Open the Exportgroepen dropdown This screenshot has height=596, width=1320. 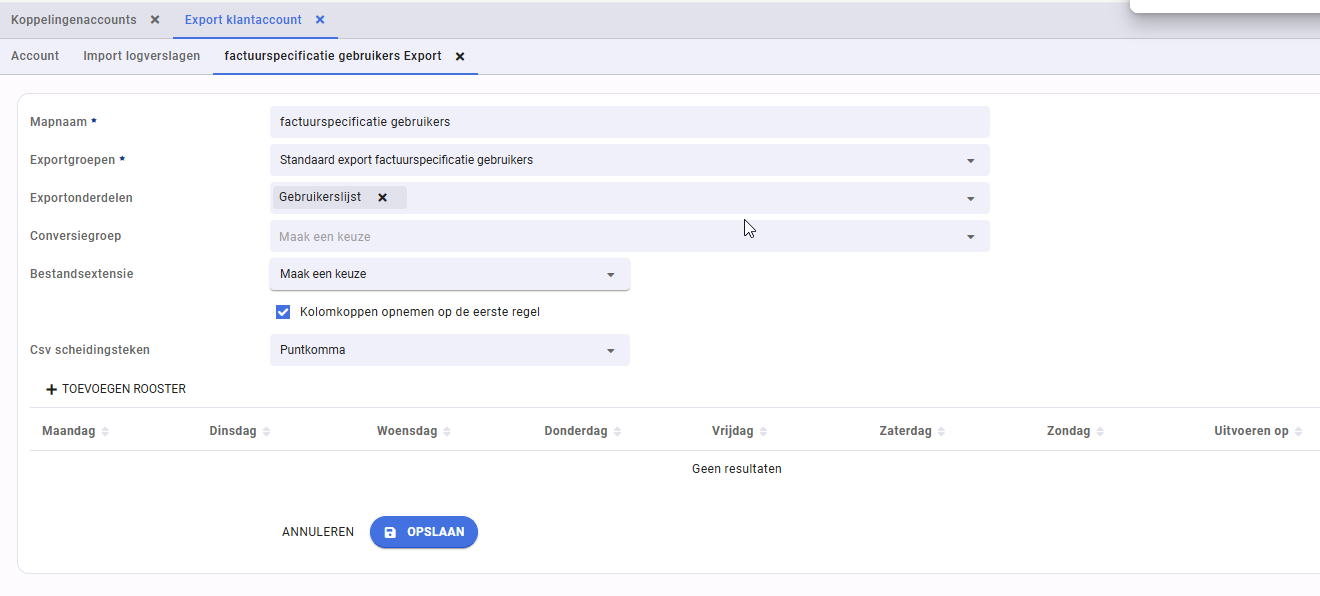(970, 161)
